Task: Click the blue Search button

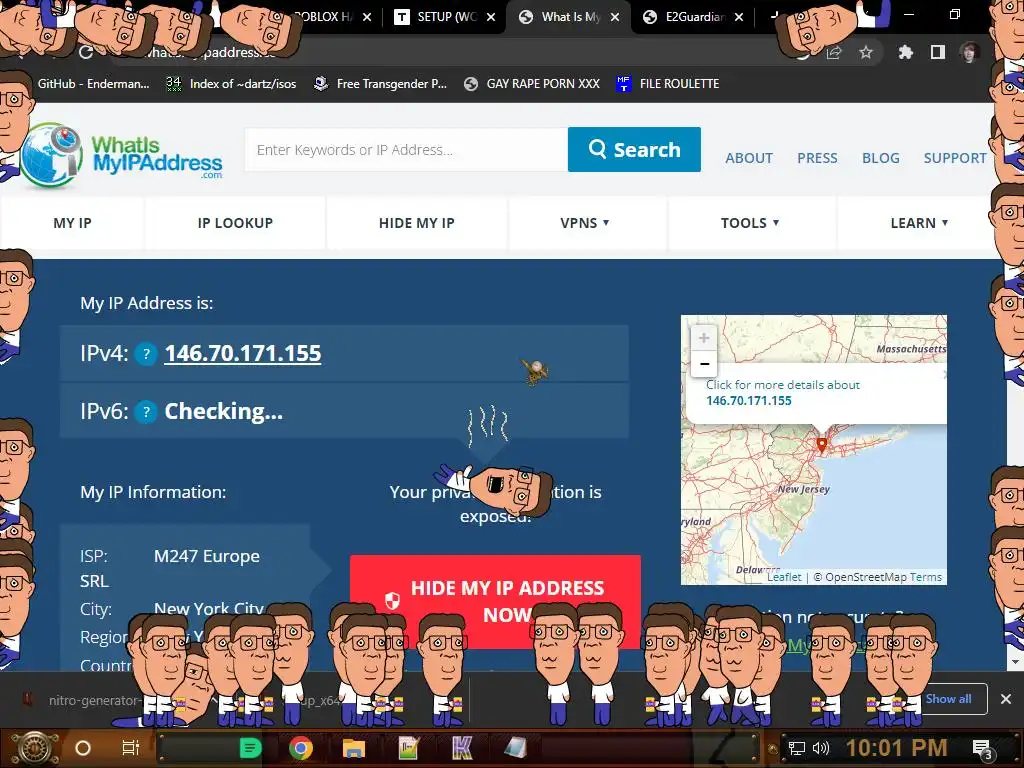Action: click(634, 150)
